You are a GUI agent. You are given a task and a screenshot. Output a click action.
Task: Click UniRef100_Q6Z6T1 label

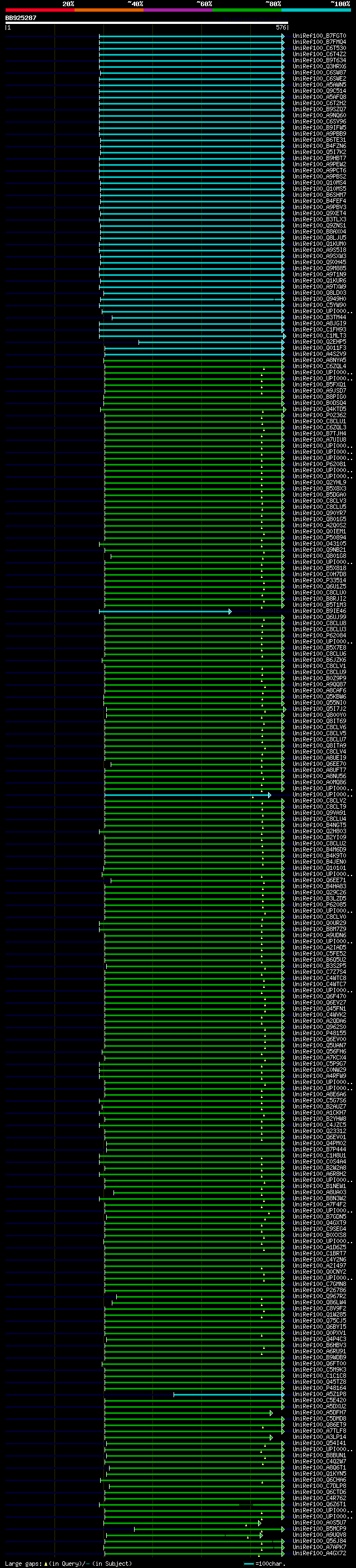click(x=319, y=1505)
